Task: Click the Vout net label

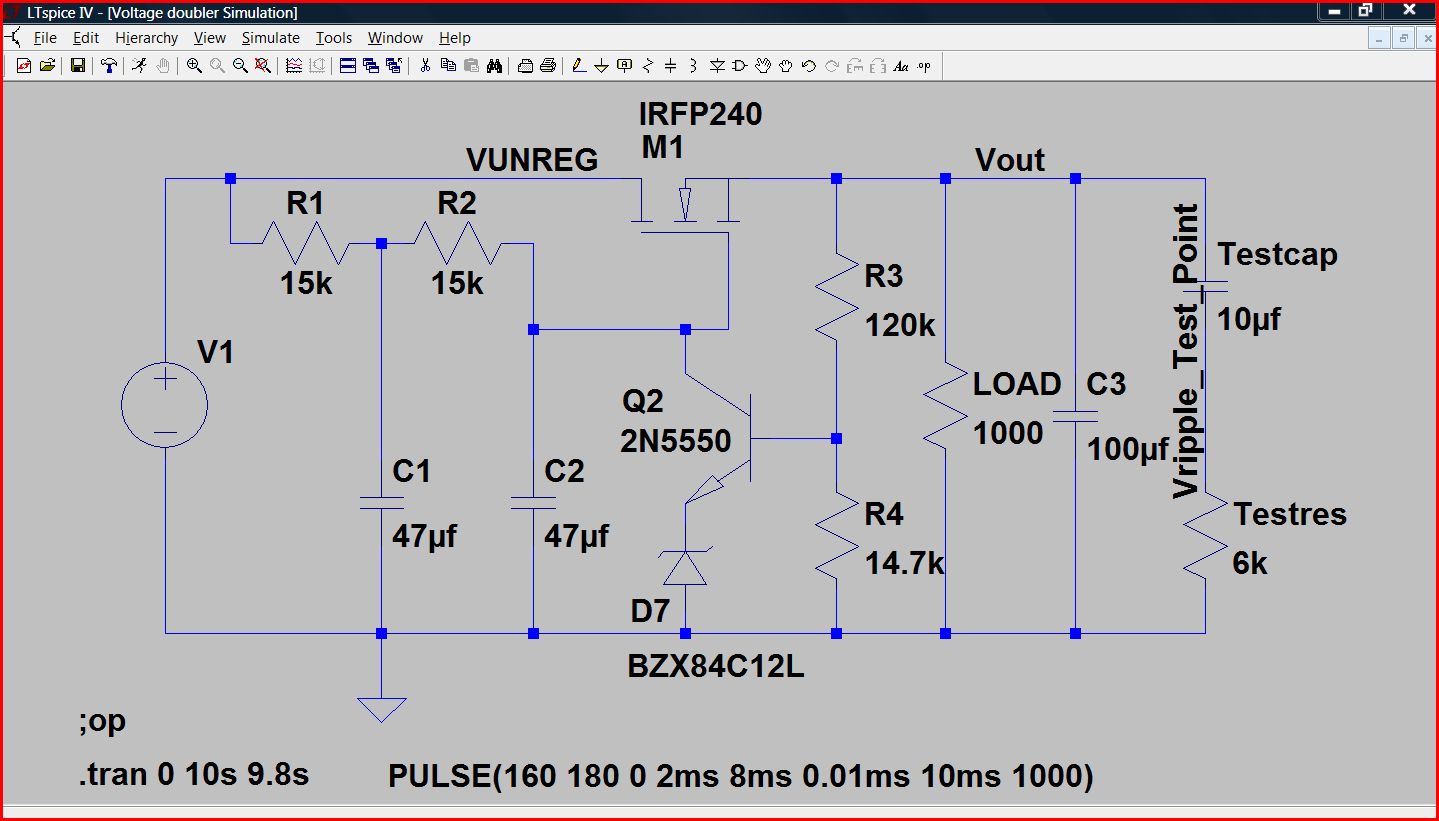Action: click(x=1010, y=160)
